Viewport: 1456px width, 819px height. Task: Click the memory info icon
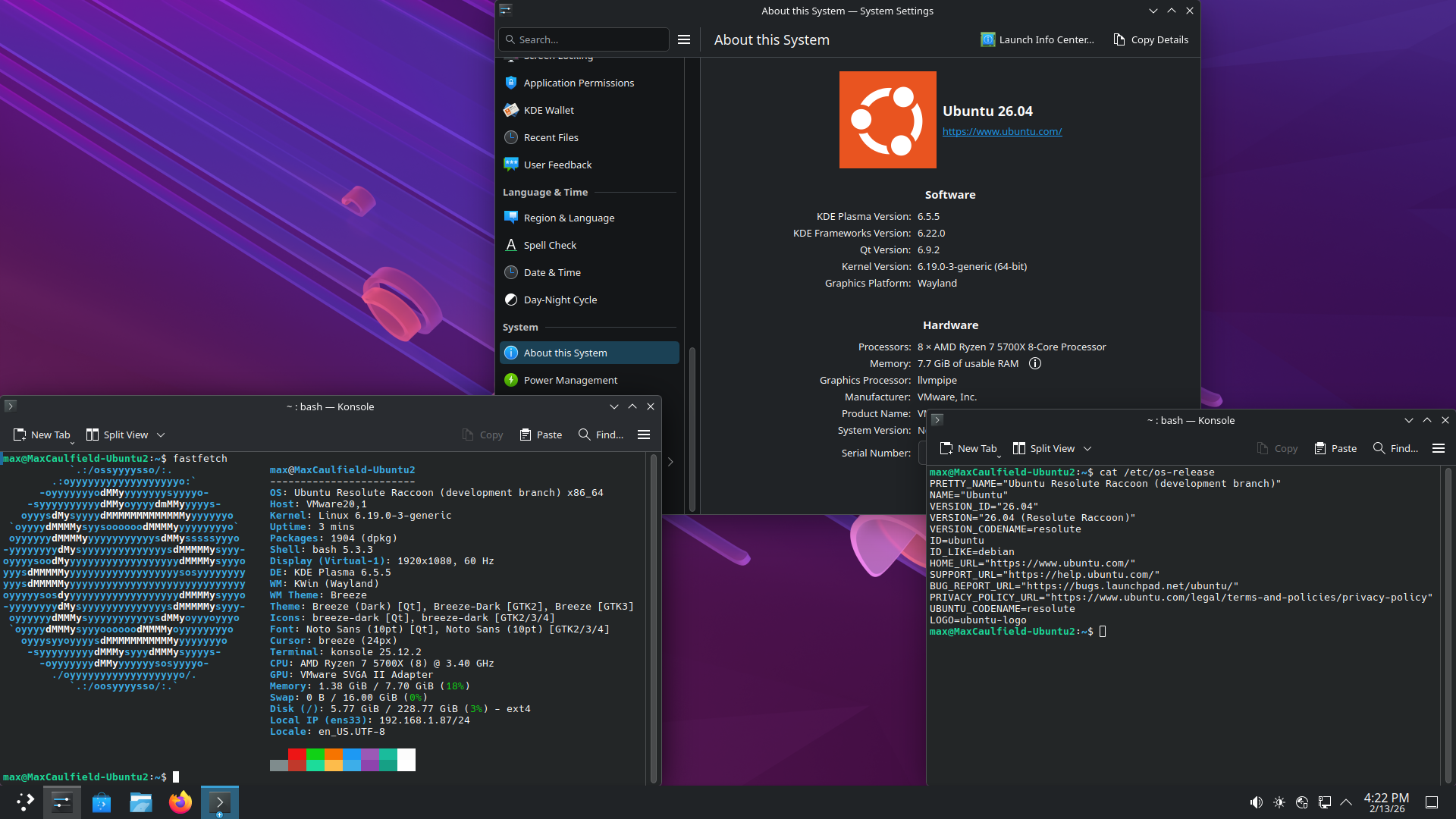(x=1034, y=363)
